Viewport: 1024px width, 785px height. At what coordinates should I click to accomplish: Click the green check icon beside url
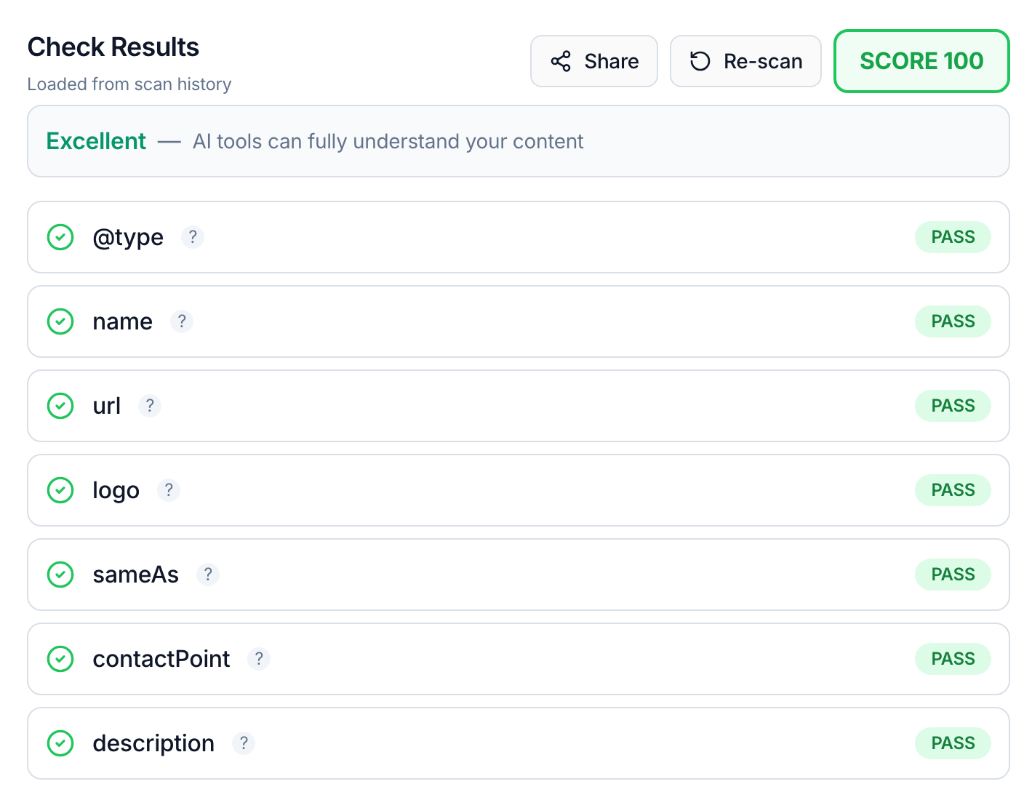[60, 406]
